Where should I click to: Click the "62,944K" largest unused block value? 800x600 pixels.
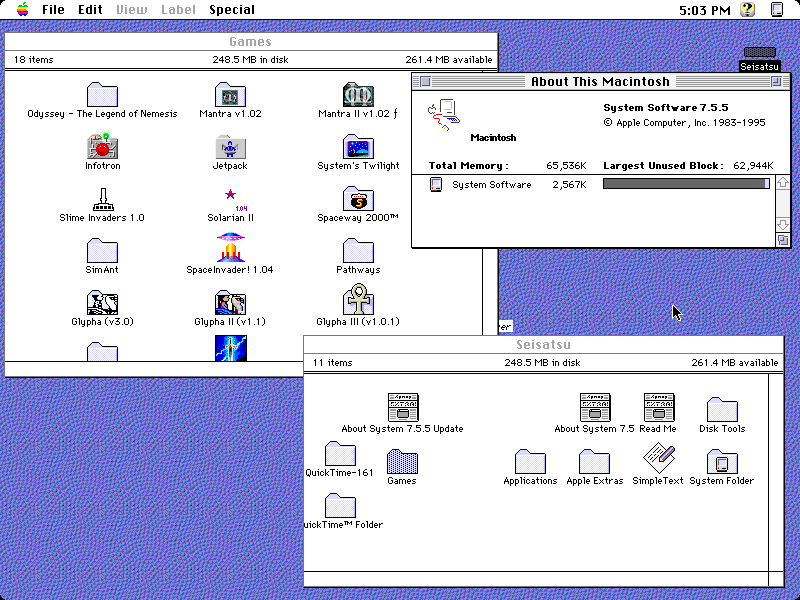(753, 166)
